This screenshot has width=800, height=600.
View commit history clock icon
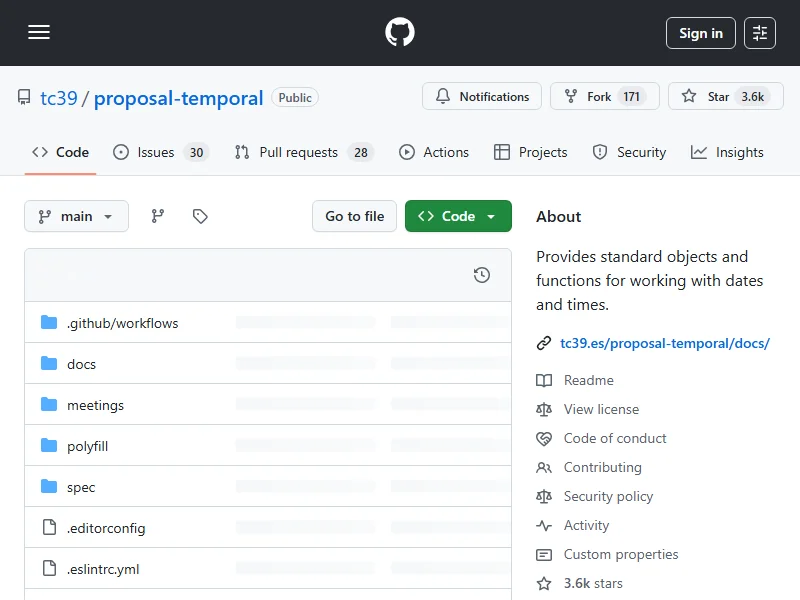pyautogui.click(x=482, y=275)
